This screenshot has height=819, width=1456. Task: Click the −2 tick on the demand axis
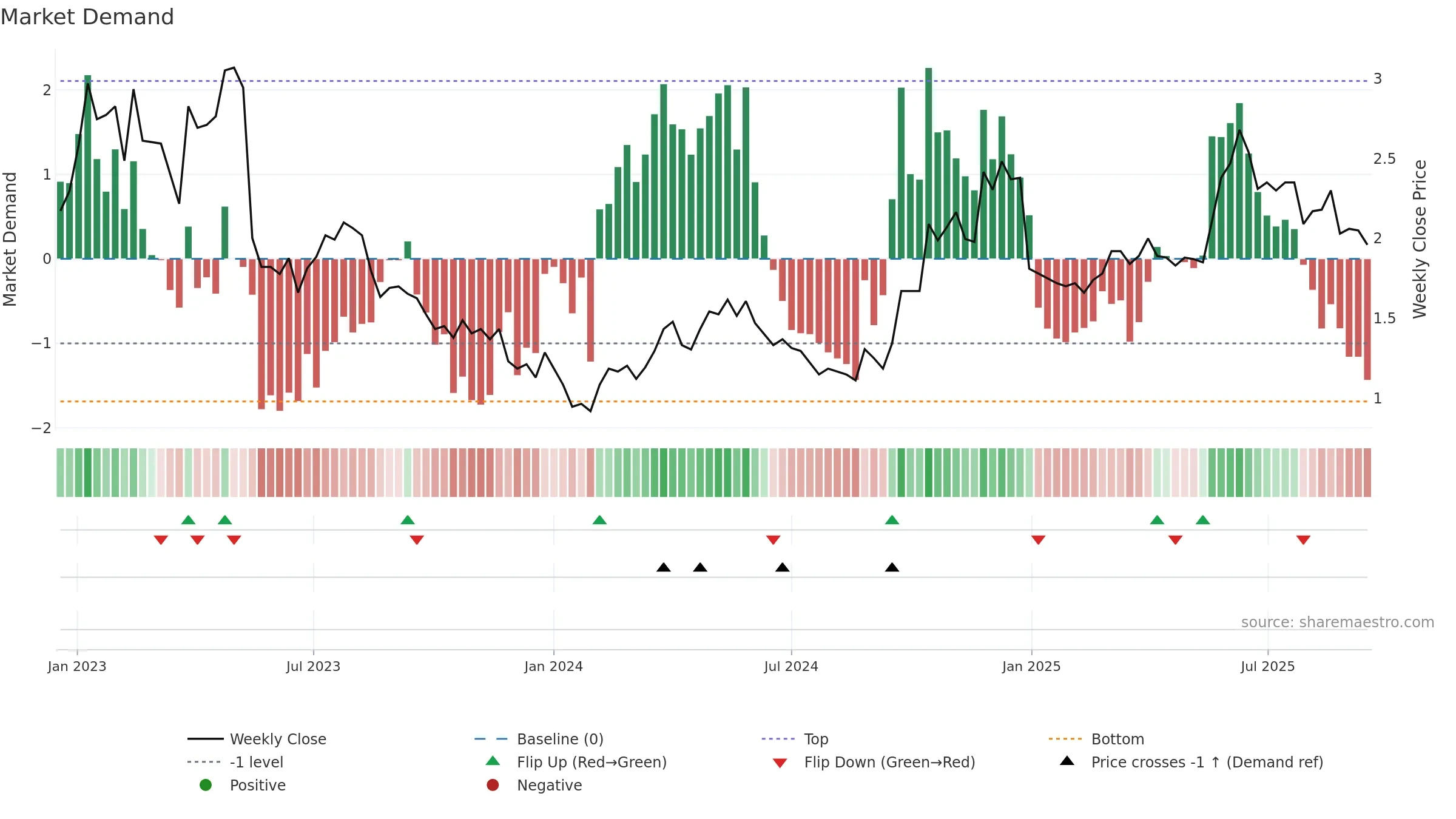(x=41, y=428)
